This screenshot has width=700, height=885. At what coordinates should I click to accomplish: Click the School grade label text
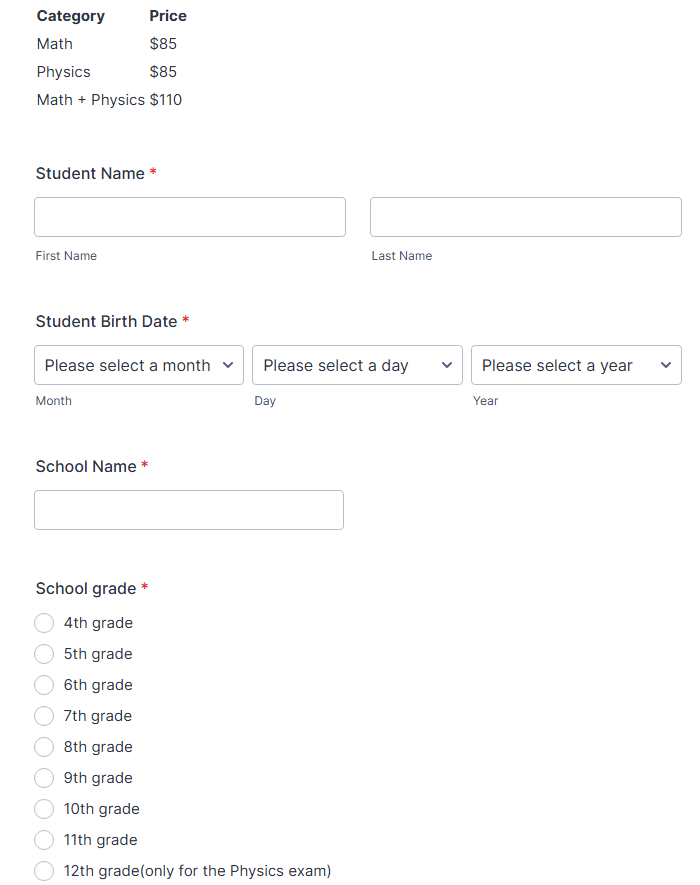tap(86, 588)
